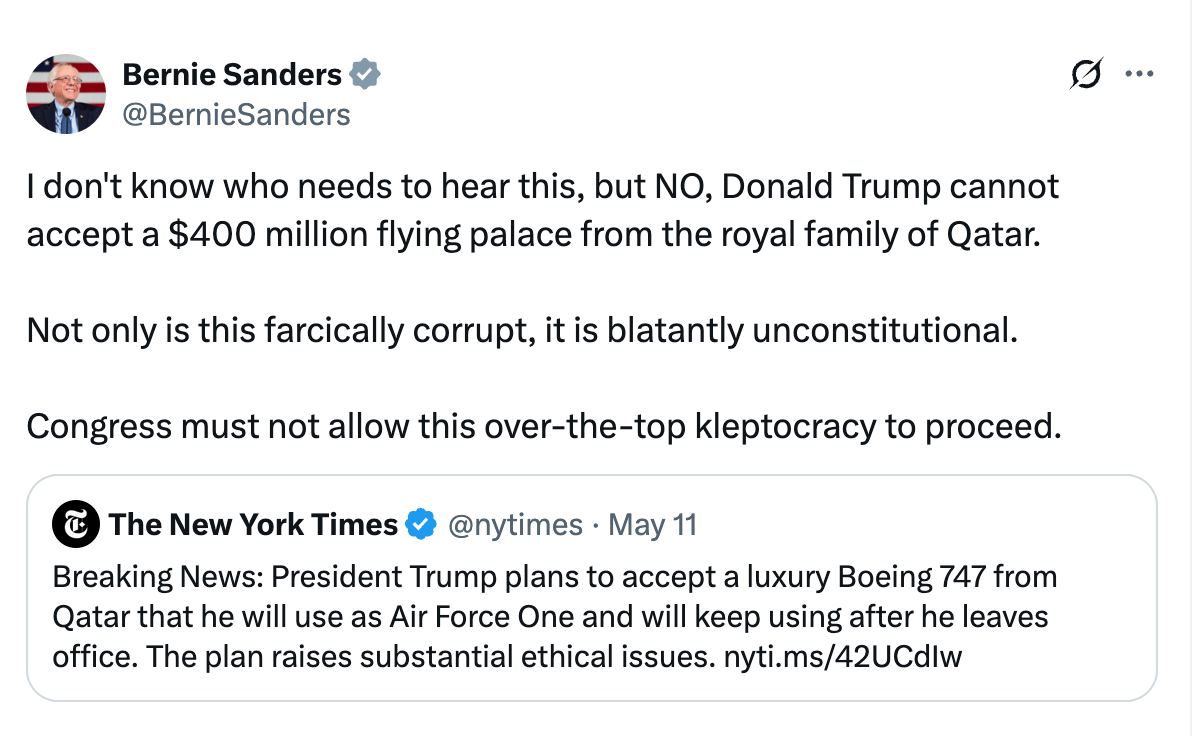Open the @BernieSanders profile handle
Image resolution: width=1196 pixels, height=736 pixels.
[x=237, y=114]
